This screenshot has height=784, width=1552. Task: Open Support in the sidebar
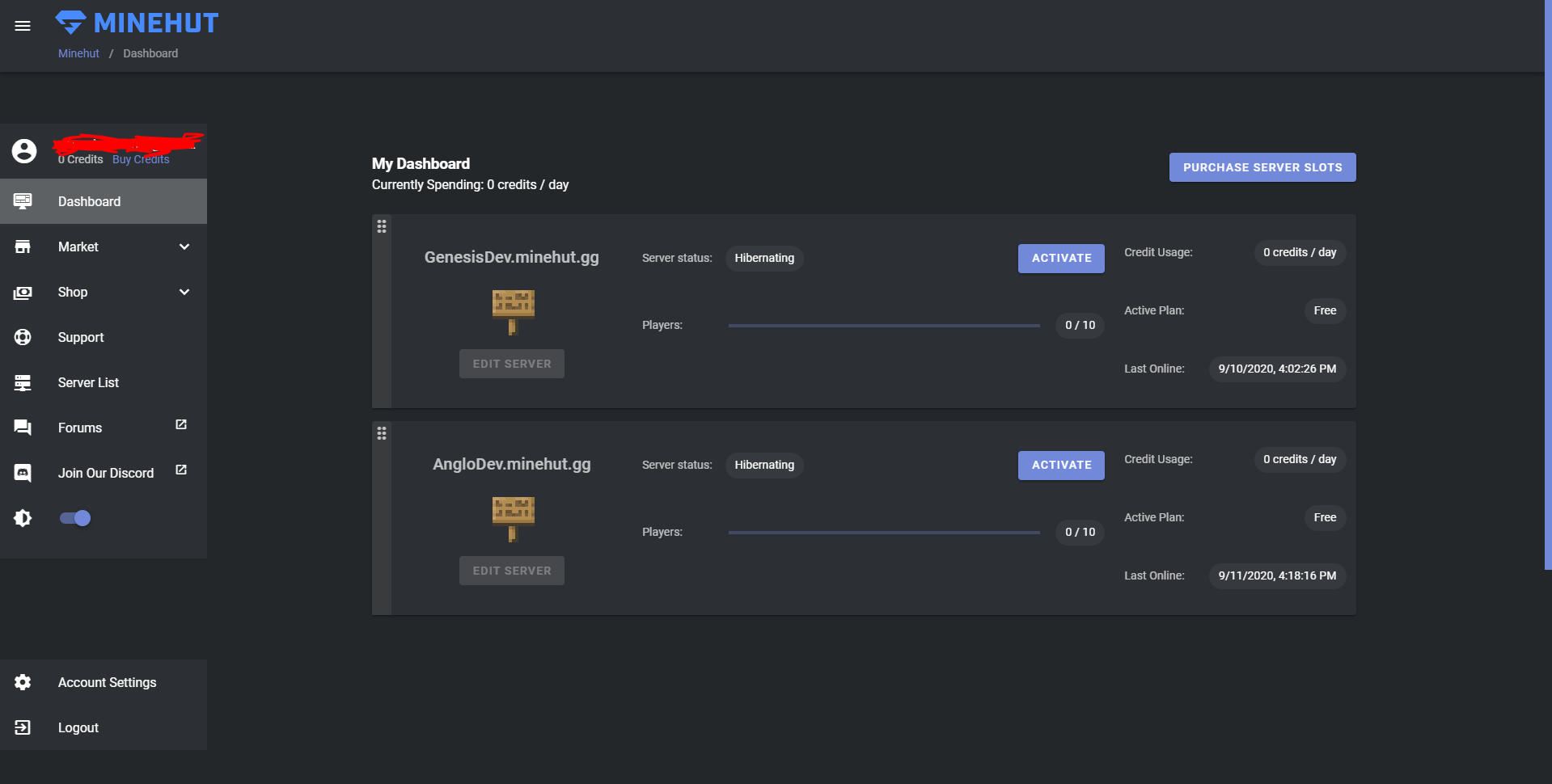click(x=104, y=337)
